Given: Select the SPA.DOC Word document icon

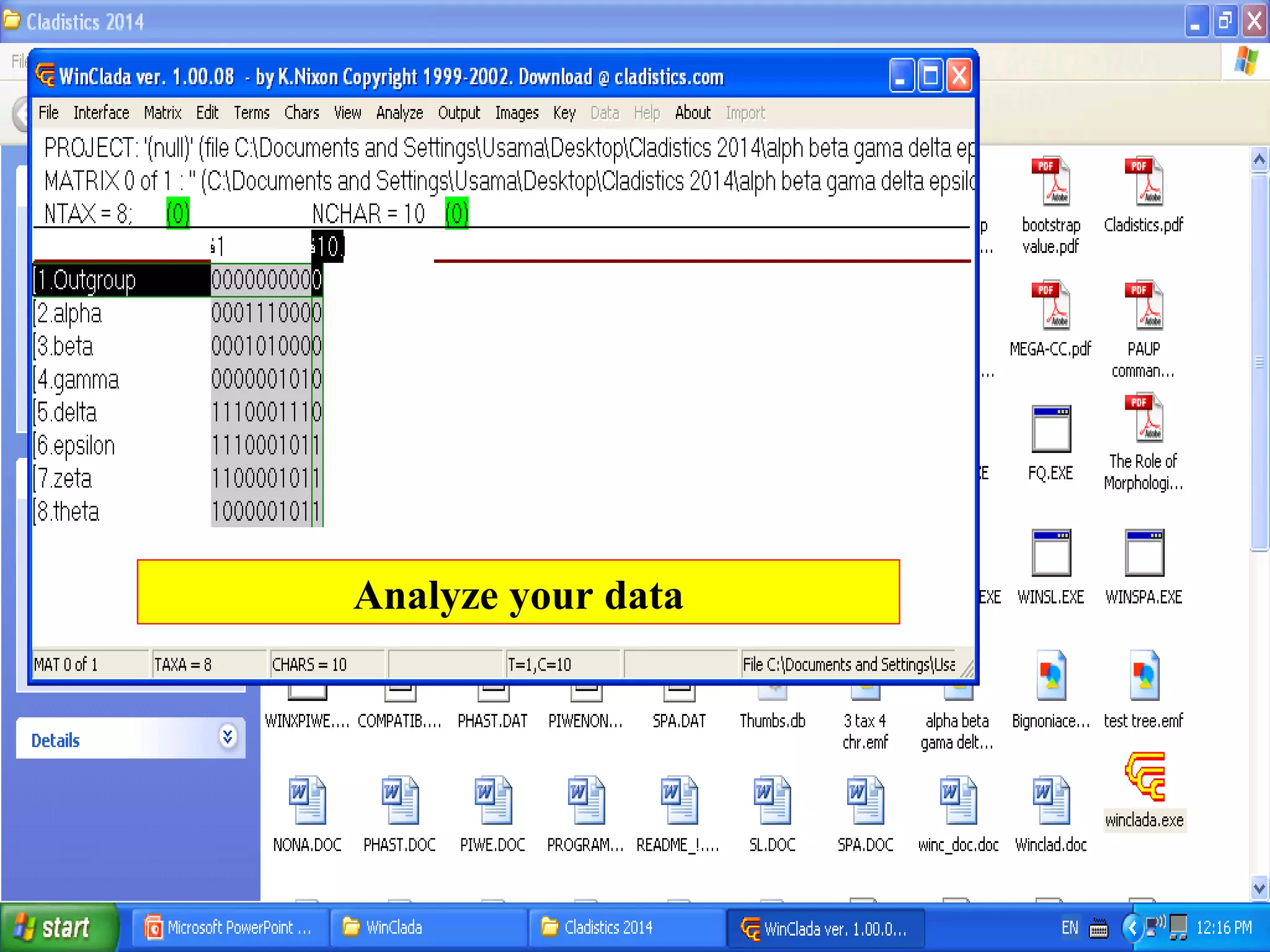Looking at the screenshot, I should (865, 800).
